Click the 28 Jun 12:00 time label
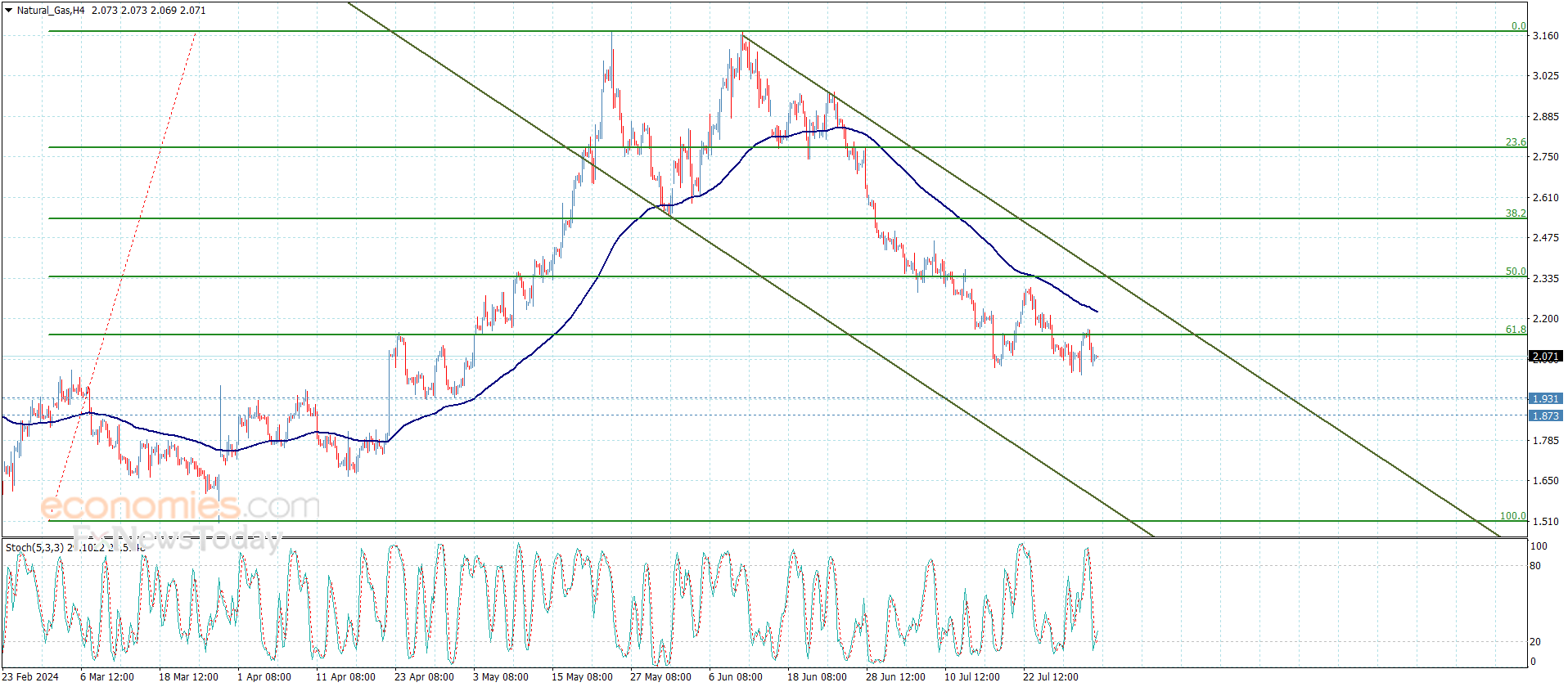This screenshot has height=687, width=1568. [895, 676]
